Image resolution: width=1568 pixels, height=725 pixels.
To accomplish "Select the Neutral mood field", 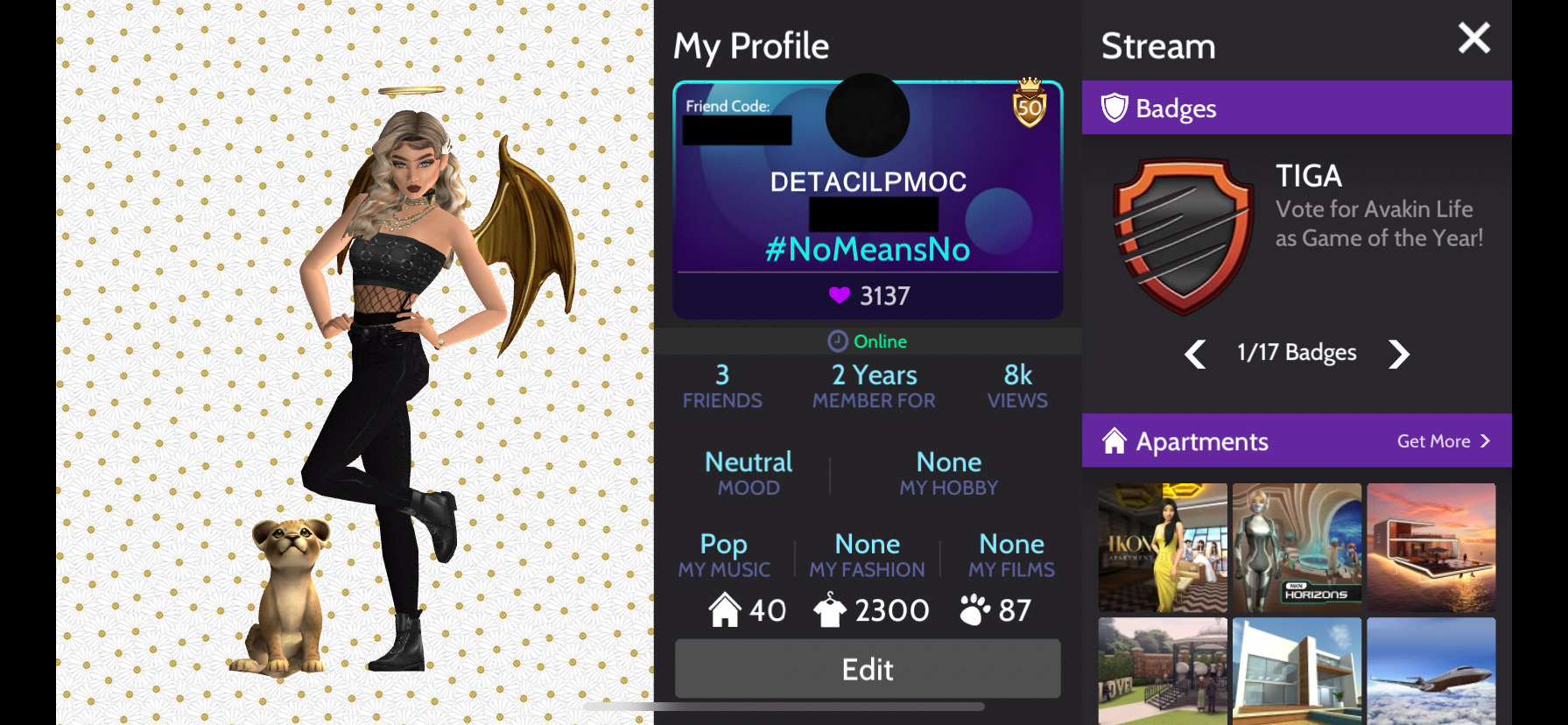I will point(749,473).
